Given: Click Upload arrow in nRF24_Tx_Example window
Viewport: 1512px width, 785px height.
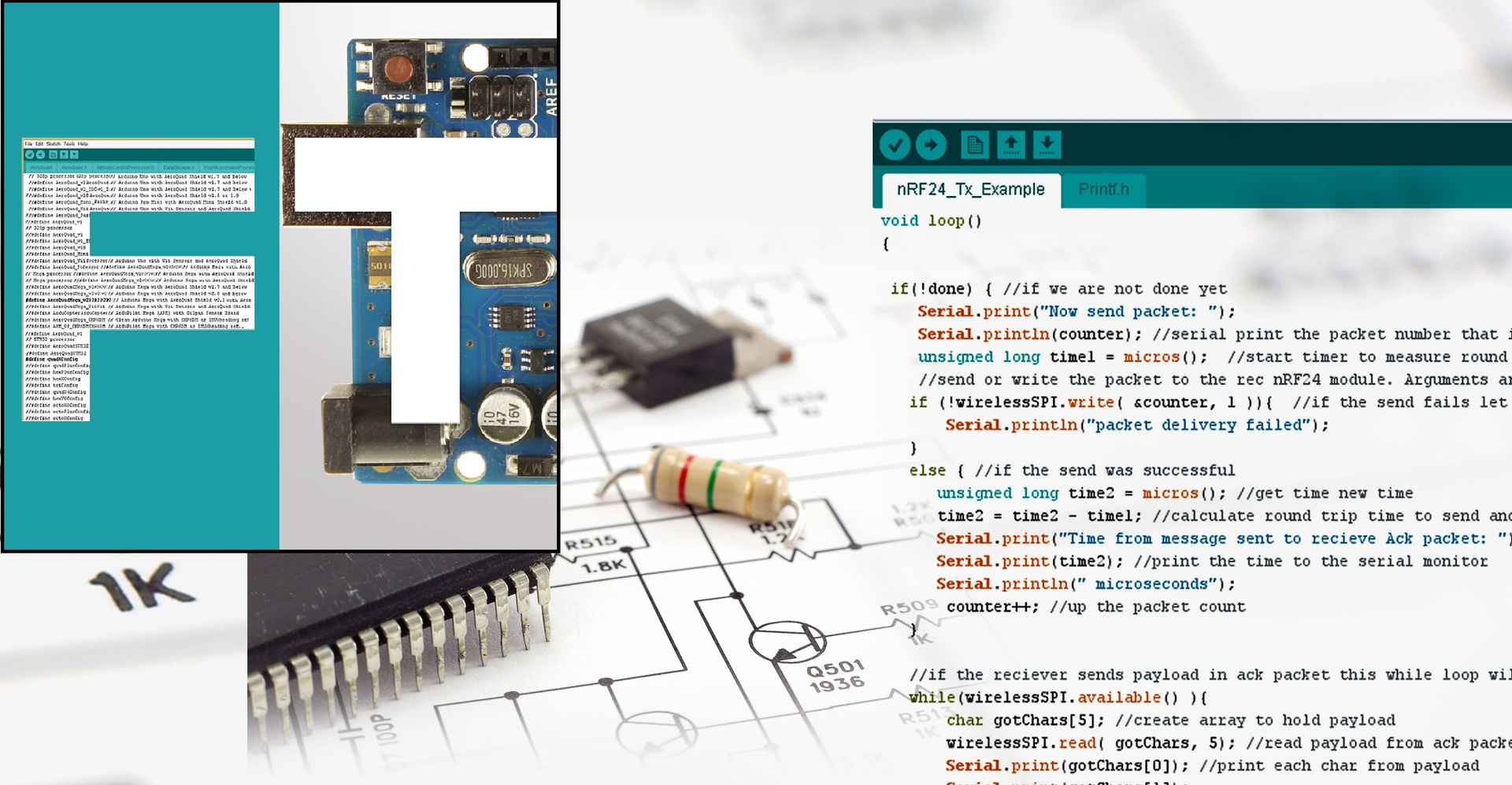Looking at the screenshot, I should click(931, 145).
